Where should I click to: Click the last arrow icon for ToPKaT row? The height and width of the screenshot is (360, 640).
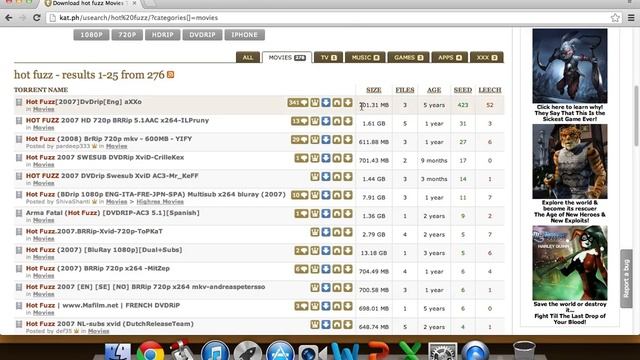click(348, 232)
